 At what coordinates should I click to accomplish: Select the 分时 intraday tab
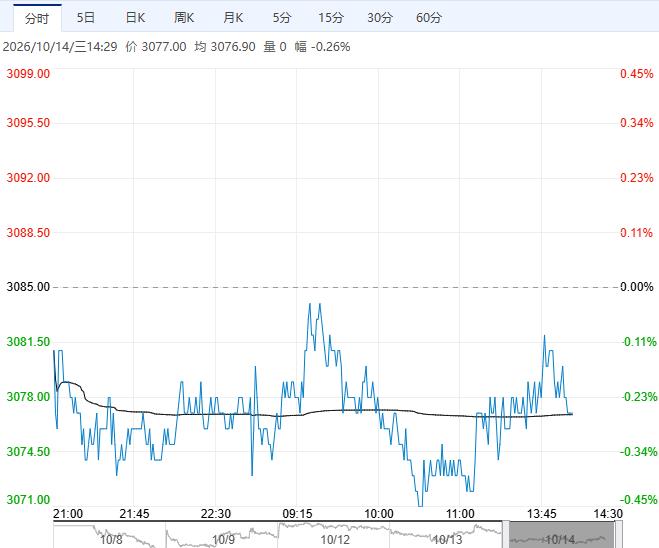[37, 18]
